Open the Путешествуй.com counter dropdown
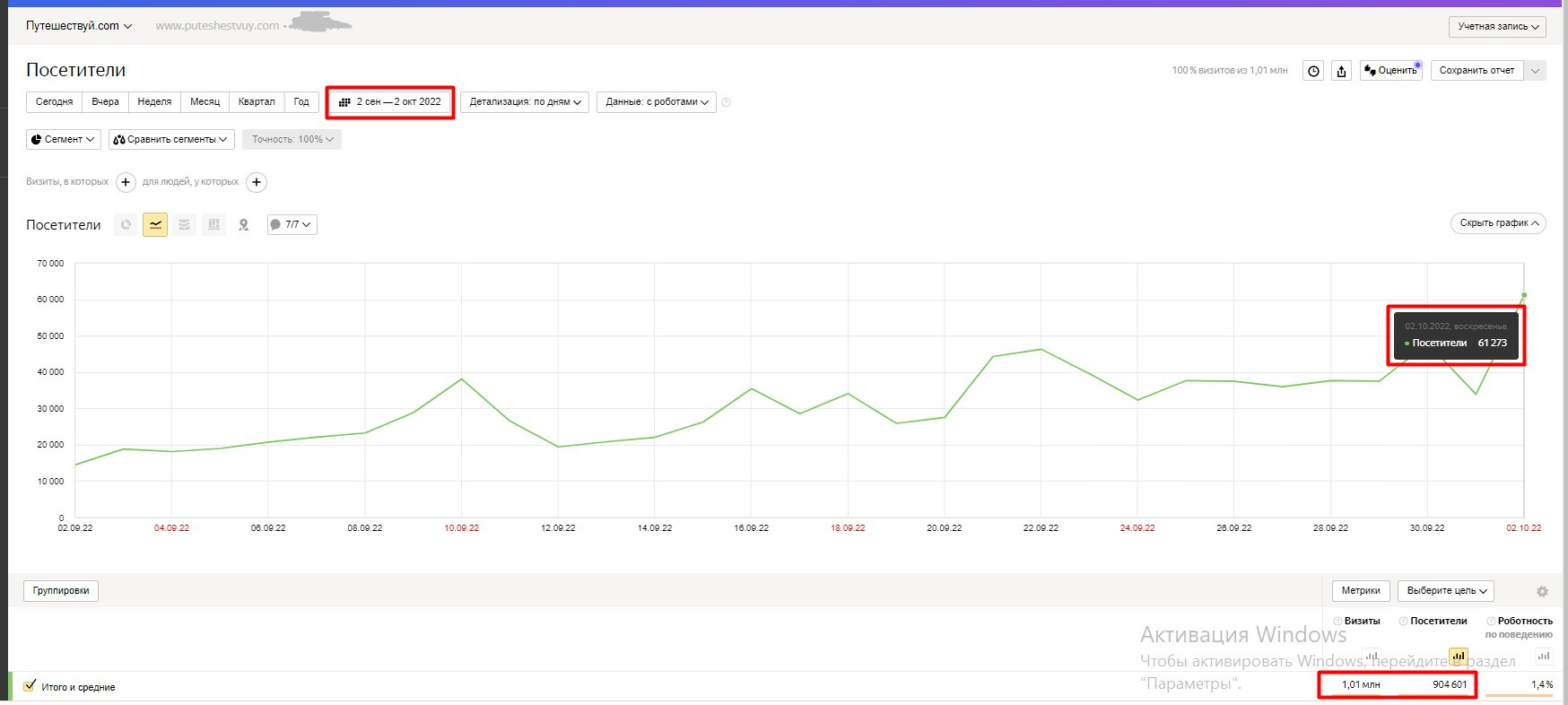Viewport: 1568px width, 705px height. (79, 26)
